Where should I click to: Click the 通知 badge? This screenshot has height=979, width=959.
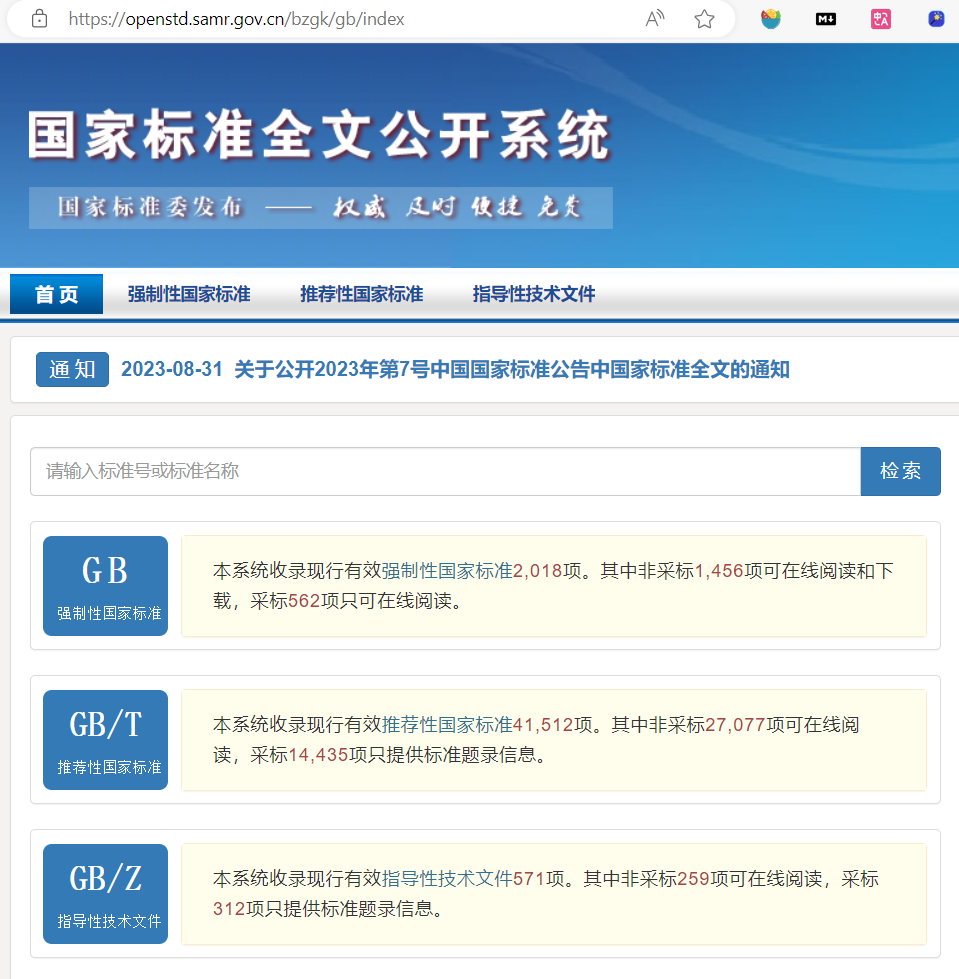click(x=72, y=370)
